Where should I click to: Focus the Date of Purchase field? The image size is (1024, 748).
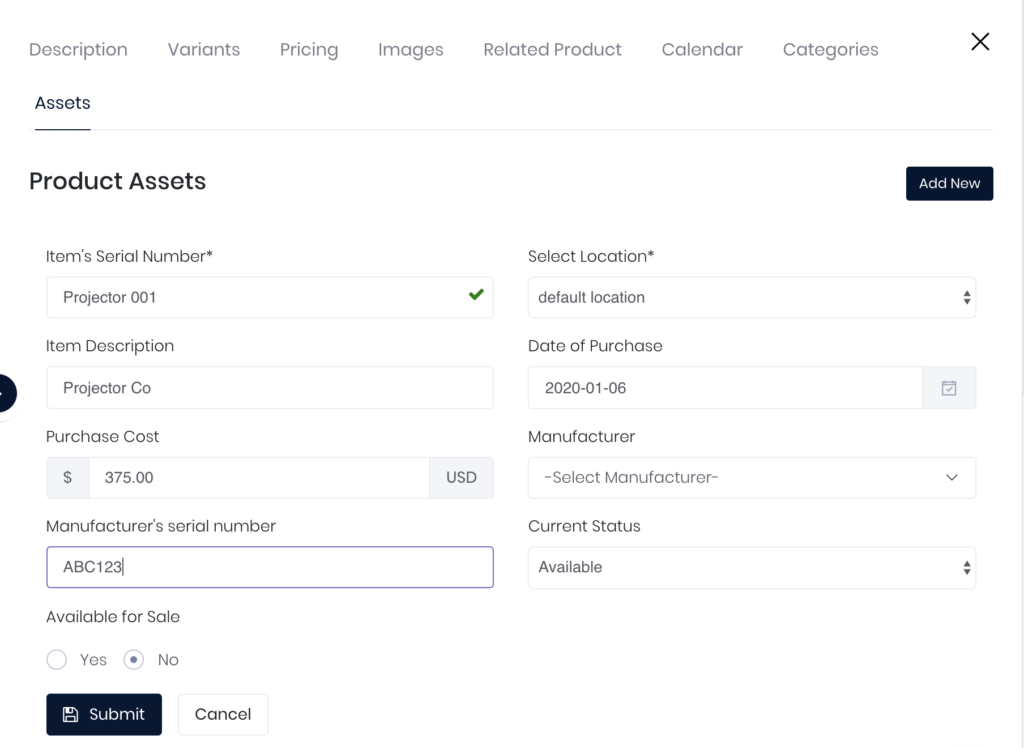pyautogui.click(x=726, y=388)
